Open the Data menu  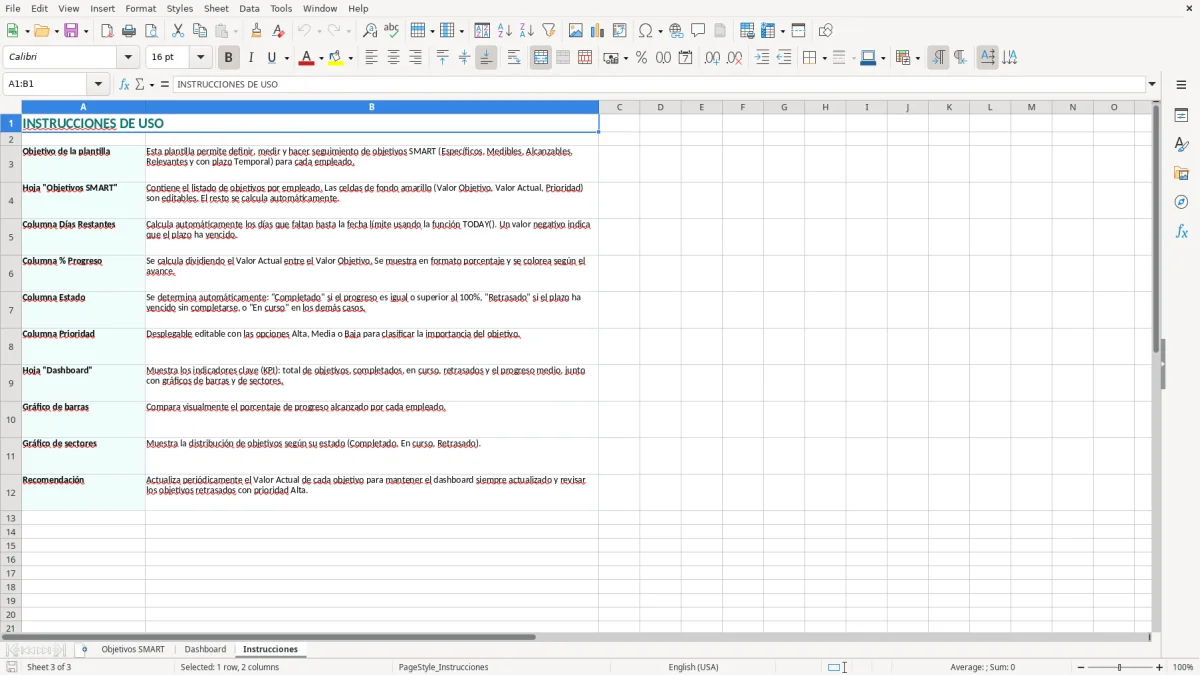(249, 8)
